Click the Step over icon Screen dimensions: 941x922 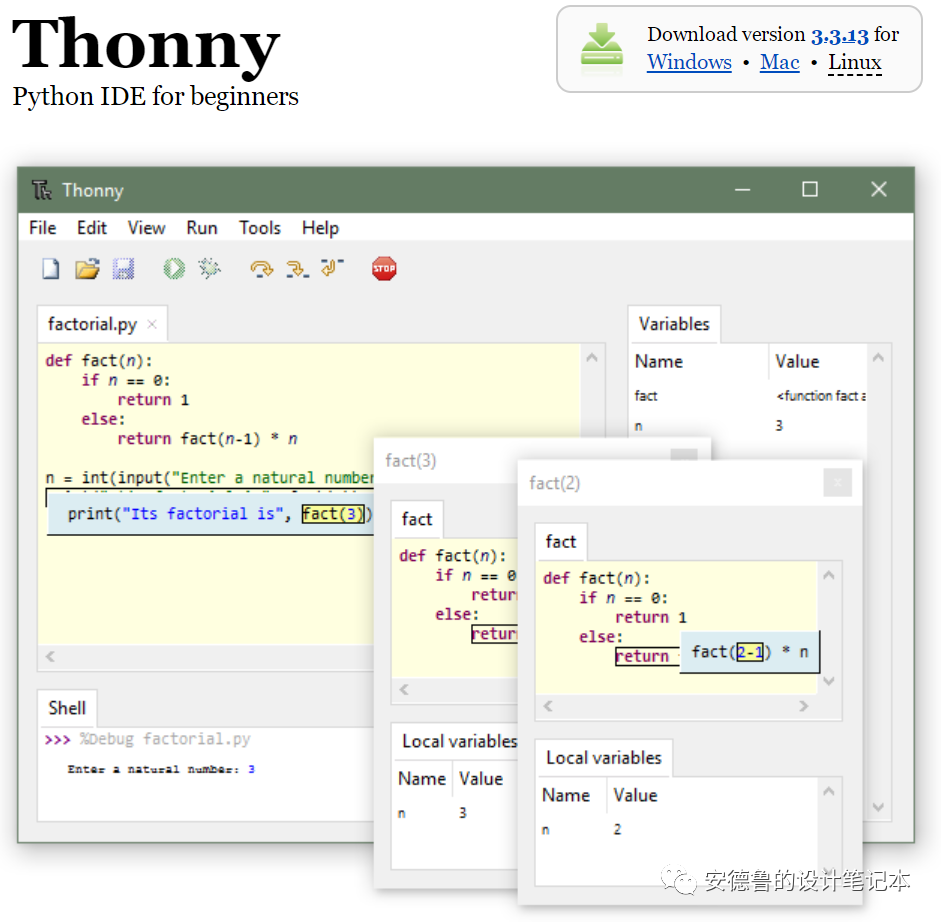click(262, 268)
